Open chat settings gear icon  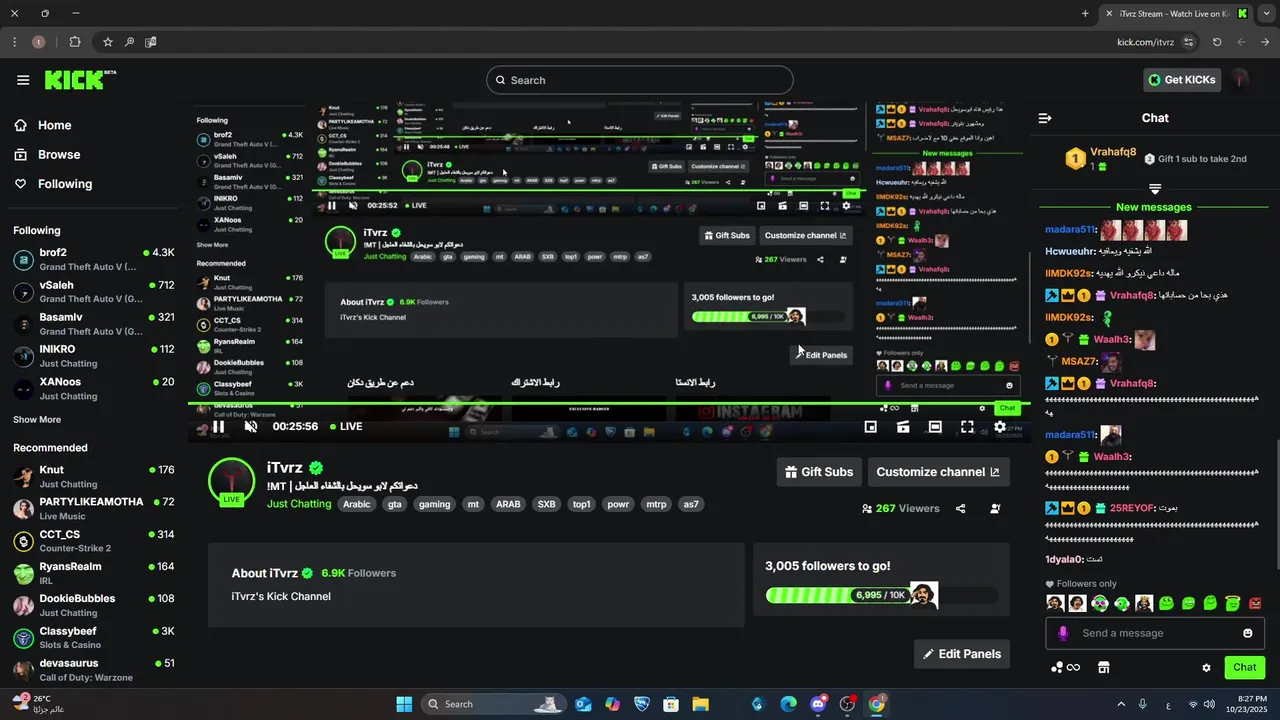(x=1206, y=667)
